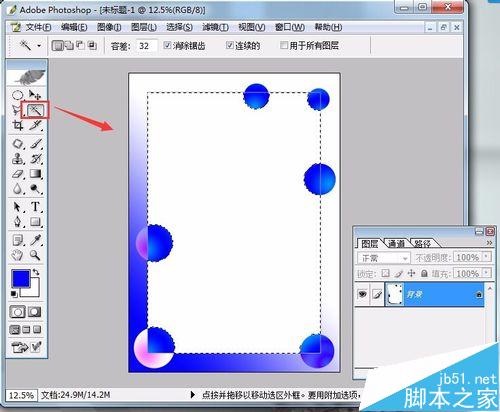This screenshot has width=500, height=412.
Task: Hide the 背景 layer with eye icon
Action: click(x=363, y=294)
